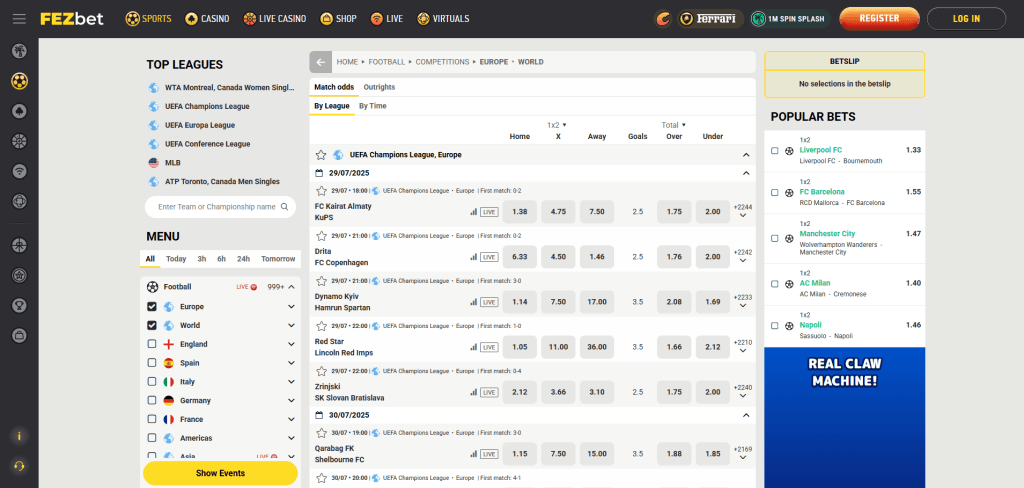Image resolution: width=1024 pixels, height=488 pixels.
Task: Collapse the UEFA Champions League section
Action: click(746, 155)
